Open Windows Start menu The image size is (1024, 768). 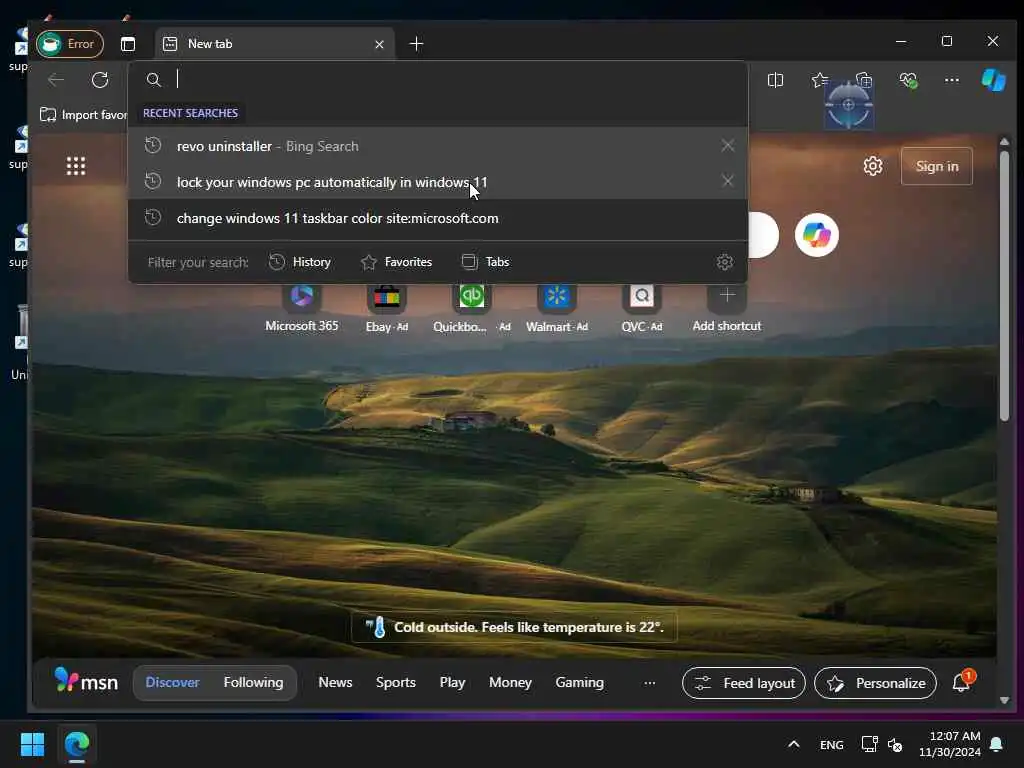point(32,744)
